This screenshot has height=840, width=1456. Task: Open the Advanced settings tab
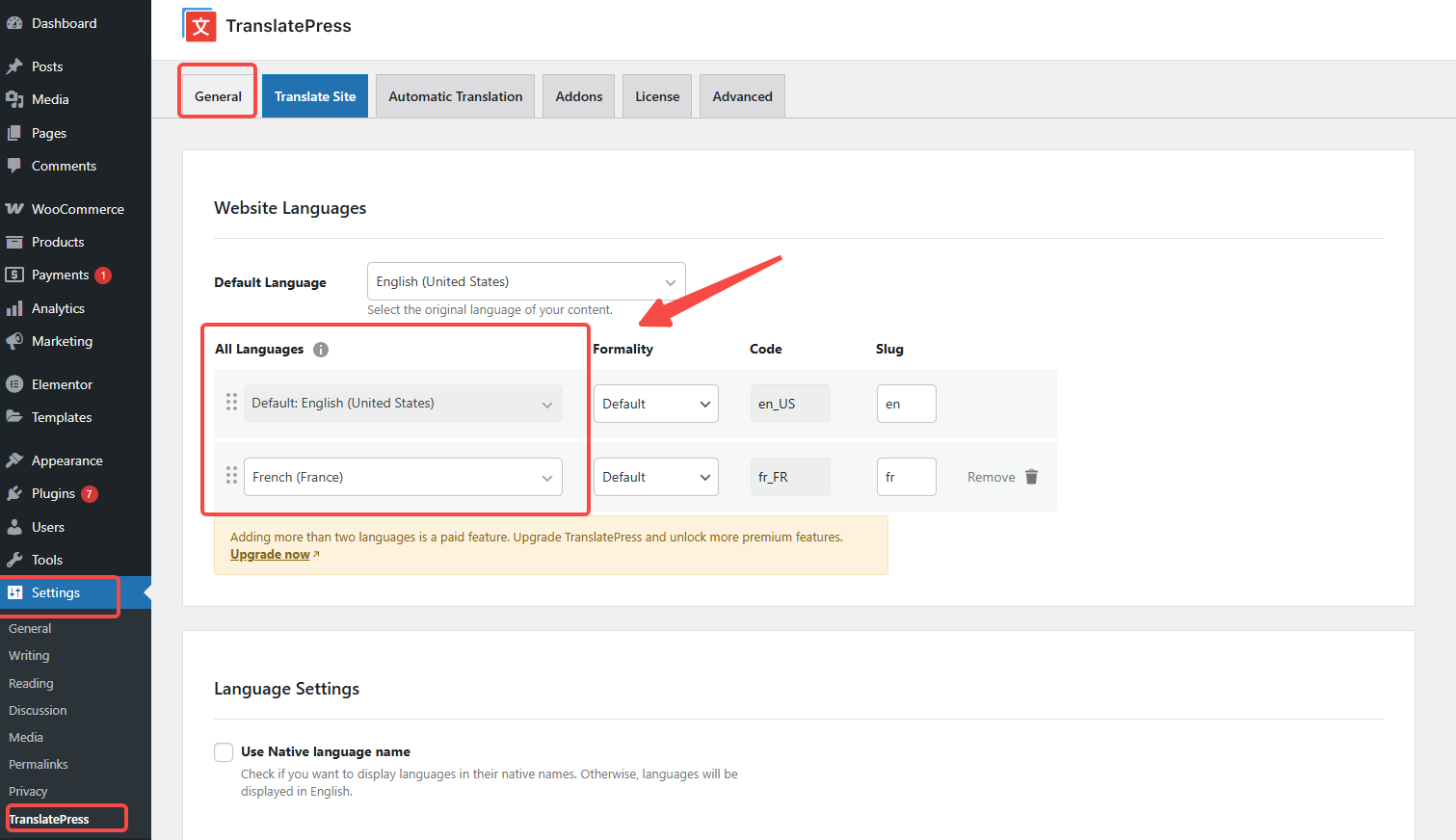[742, 95]
